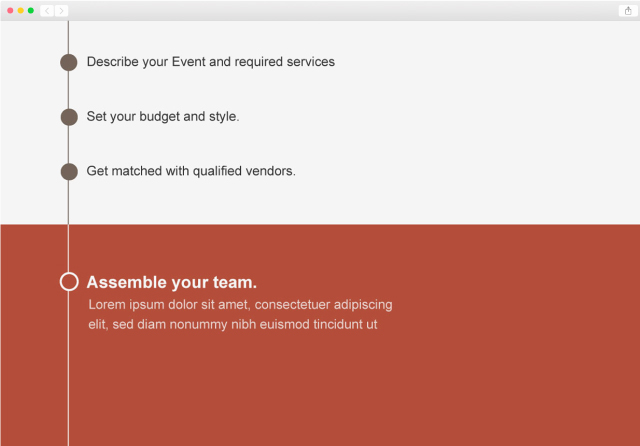Click the browser forward arrow button
Screen dimensions: 640x446
pos(61,10)
